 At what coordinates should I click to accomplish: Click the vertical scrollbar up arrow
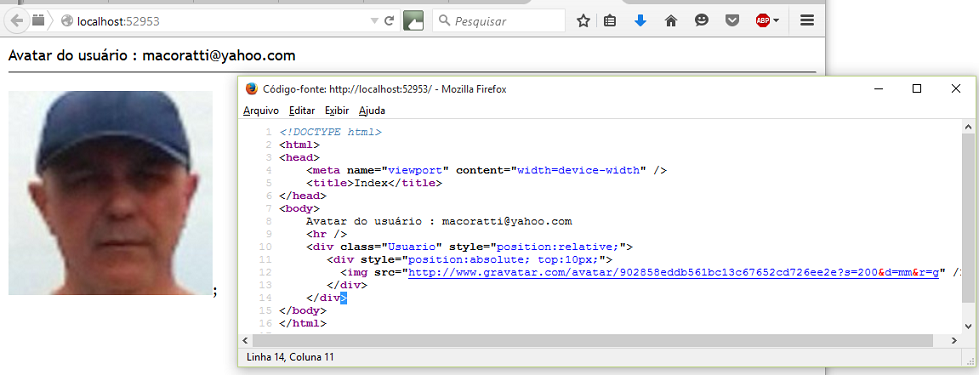(968, 127)
